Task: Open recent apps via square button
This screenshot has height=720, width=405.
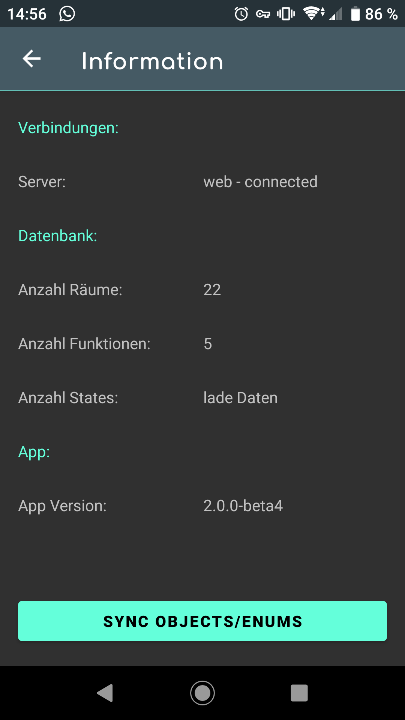Action: coord(299,692)
